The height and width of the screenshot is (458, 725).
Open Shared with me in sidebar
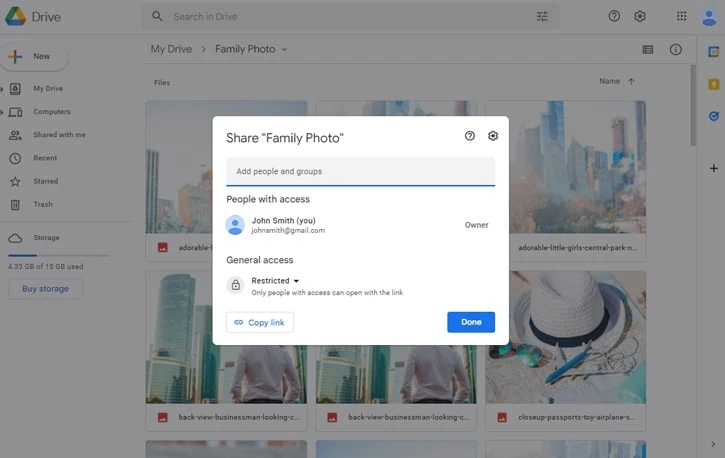click(x=59, y=134)
